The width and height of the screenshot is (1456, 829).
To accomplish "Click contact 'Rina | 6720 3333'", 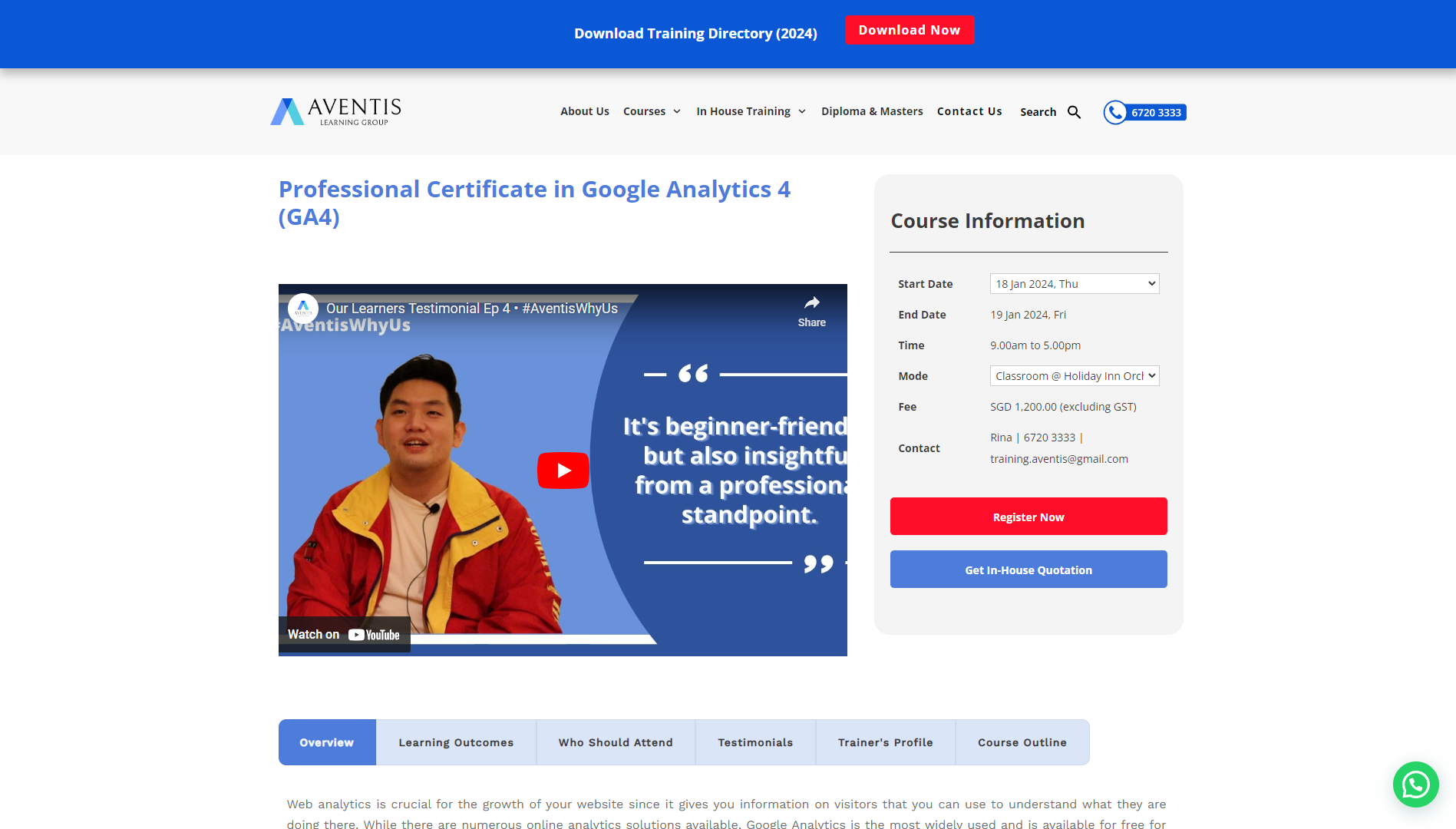I will coord(1033,438).
